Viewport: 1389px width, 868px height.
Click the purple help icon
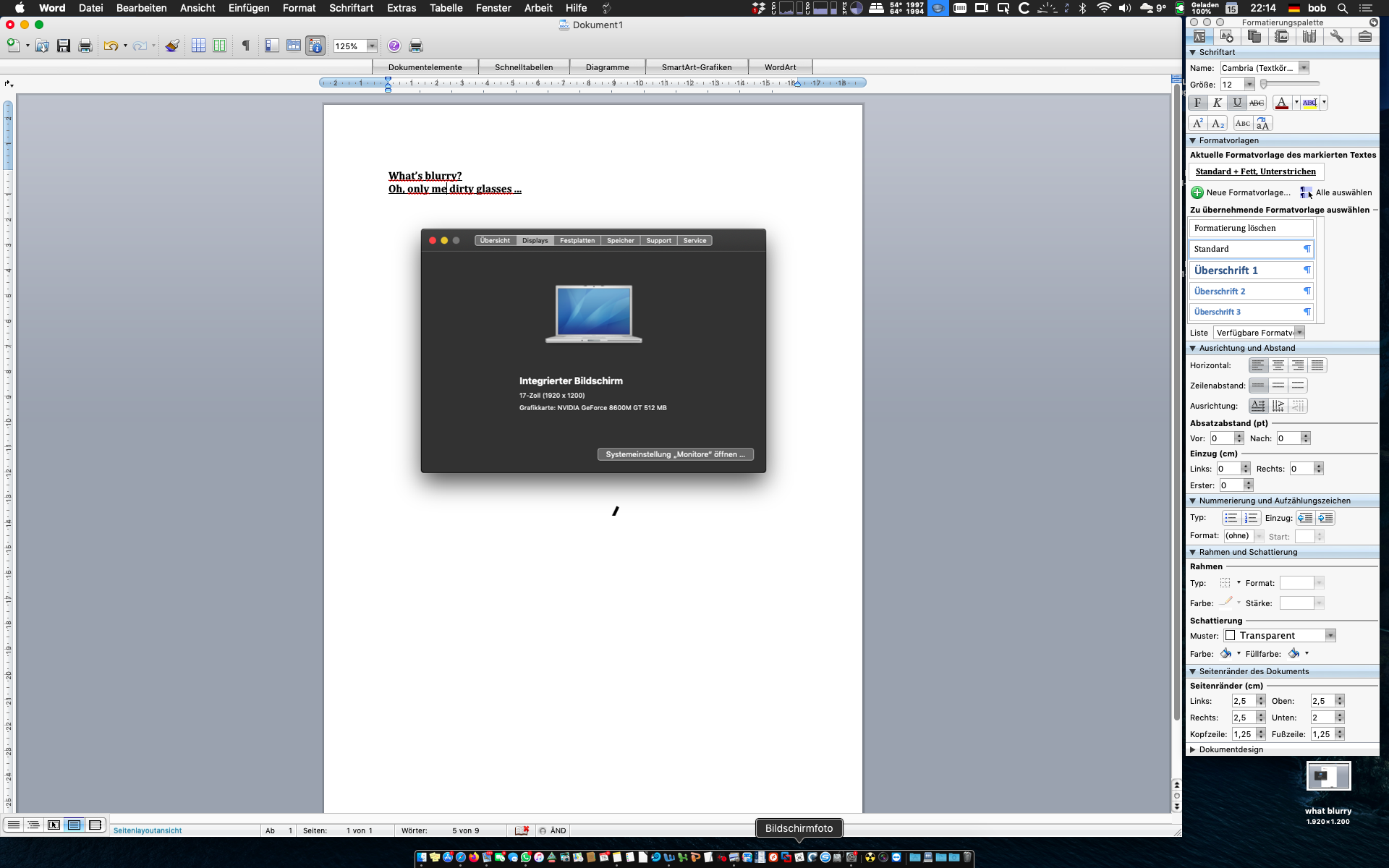(394, 46)
